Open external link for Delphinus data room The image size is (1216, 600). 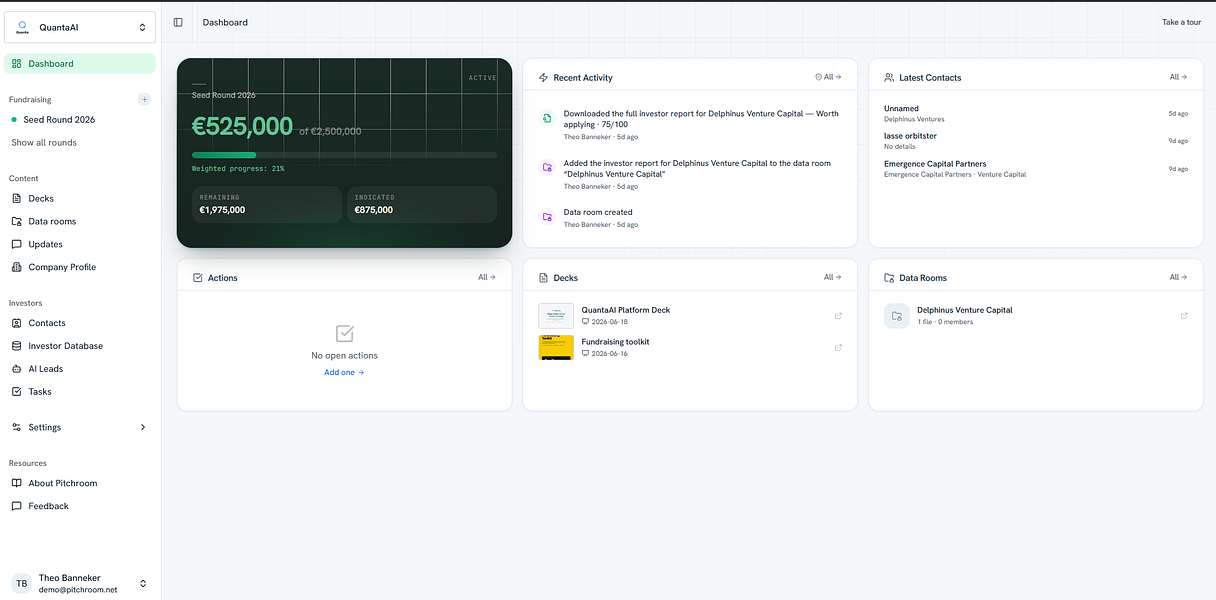pos(1184,316)
